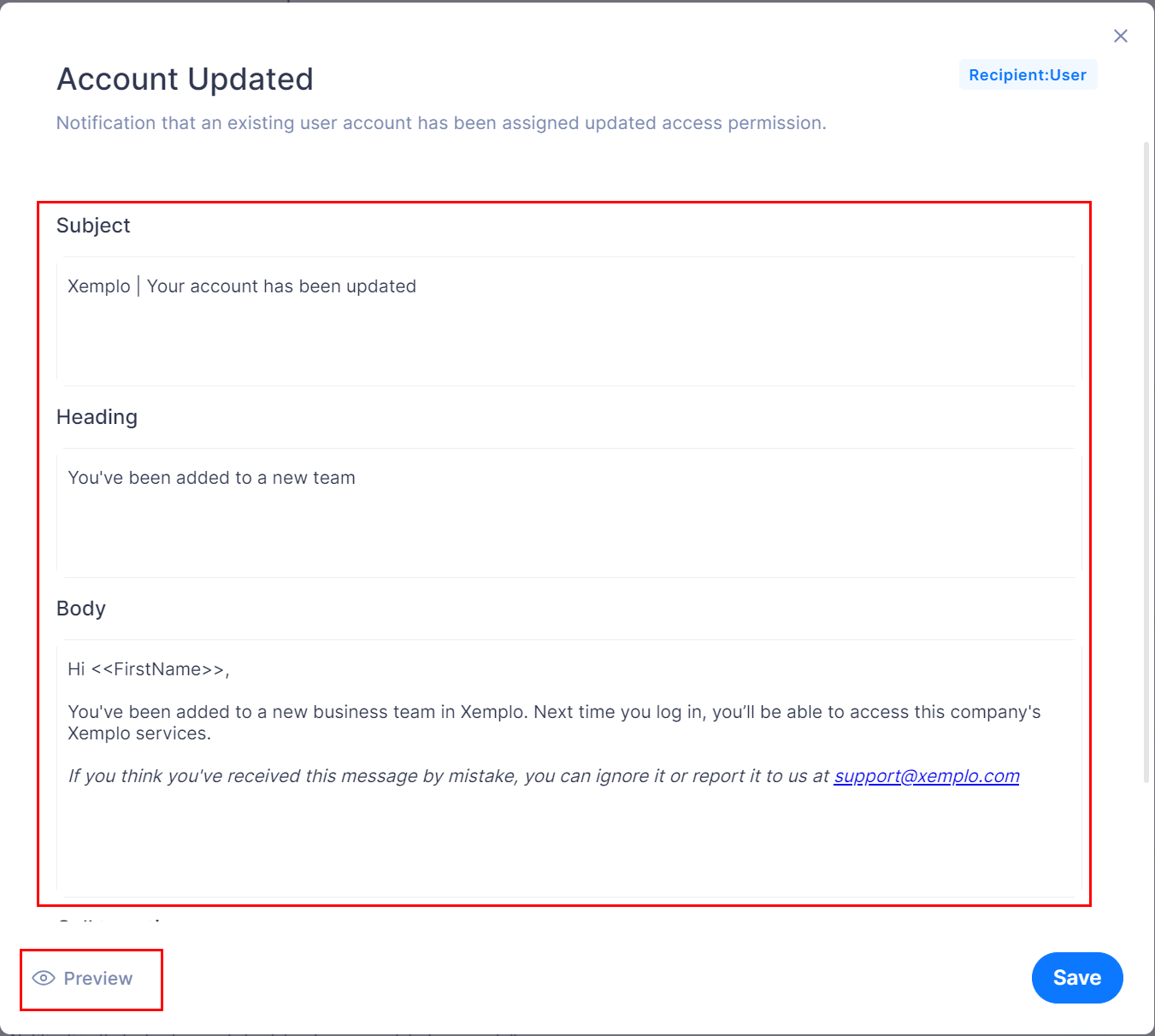The width and height of the screenshot is (1155, 1036).
Task: Place cursor on Hi <<FirstName>> line
Action: pos(149,669)
